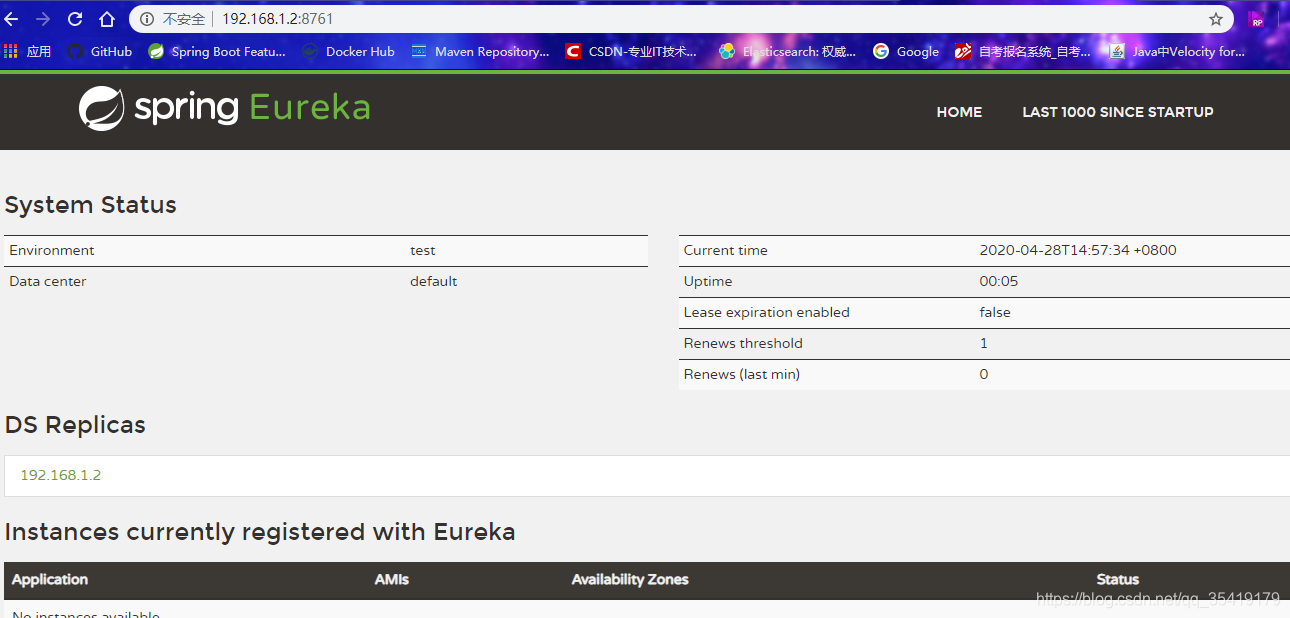Select the Data center value 'default'

coord(433,281)
